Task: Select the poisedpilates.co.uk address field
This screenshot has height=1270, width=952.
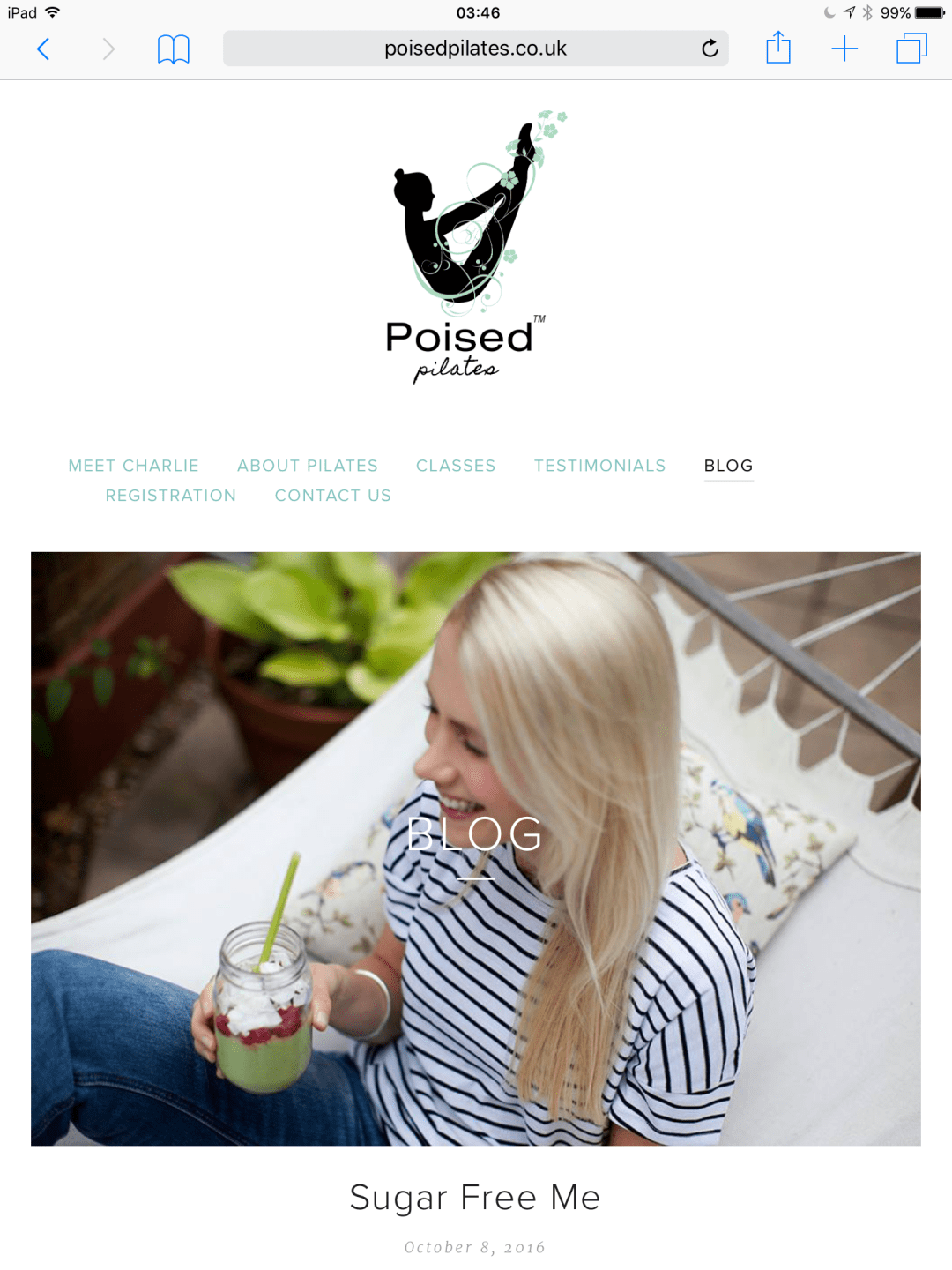Action: pyautogui.click(x=476, y=49)
